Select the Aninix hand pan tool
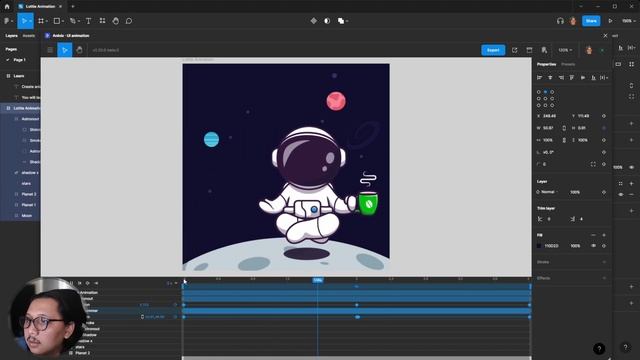This screenshot has width=640, height=360. click(79, 50)
